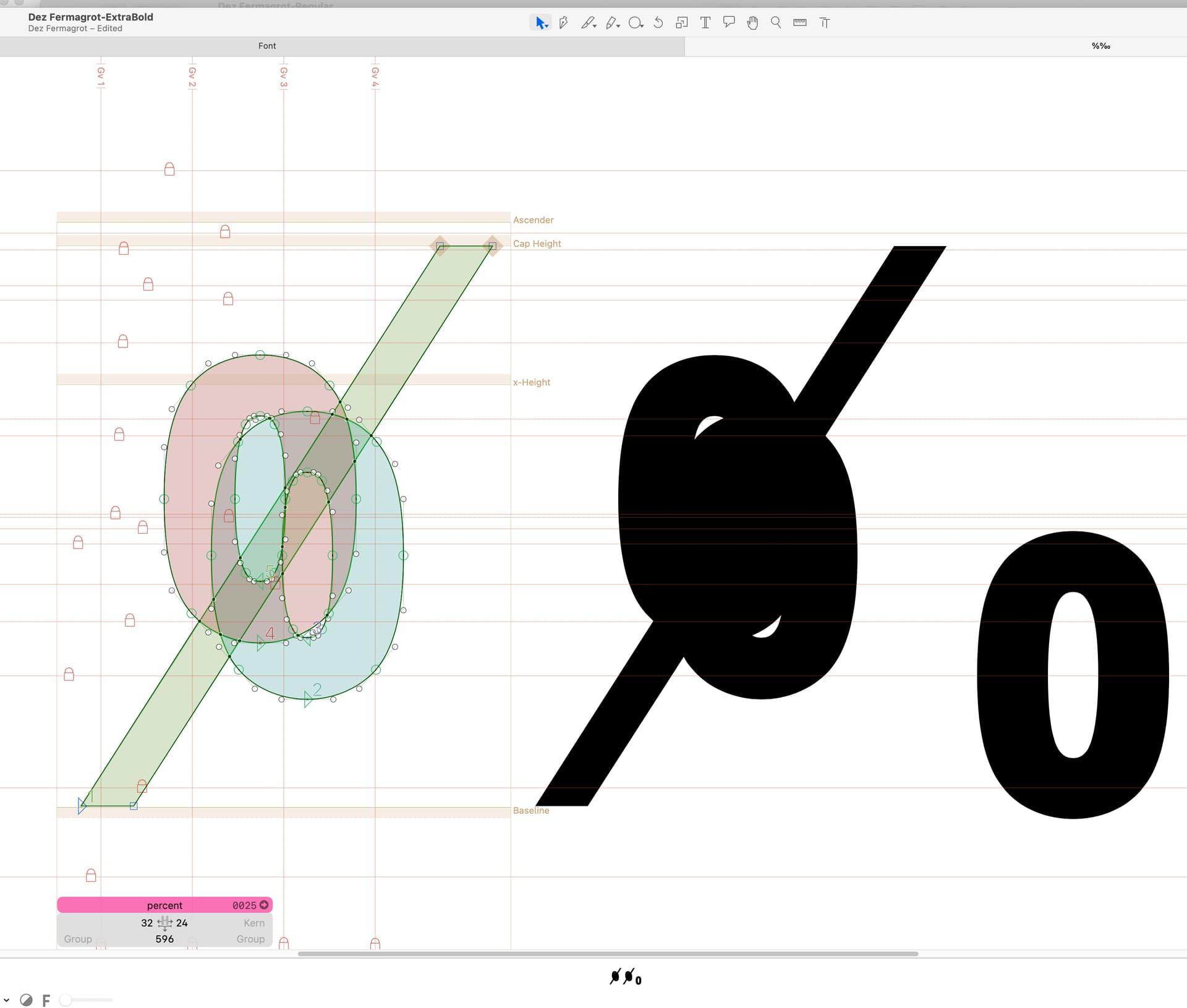Select the Measurement ruler tool
The width and height of the screenshot is (1187, 1008).
(x=799, y=23)
